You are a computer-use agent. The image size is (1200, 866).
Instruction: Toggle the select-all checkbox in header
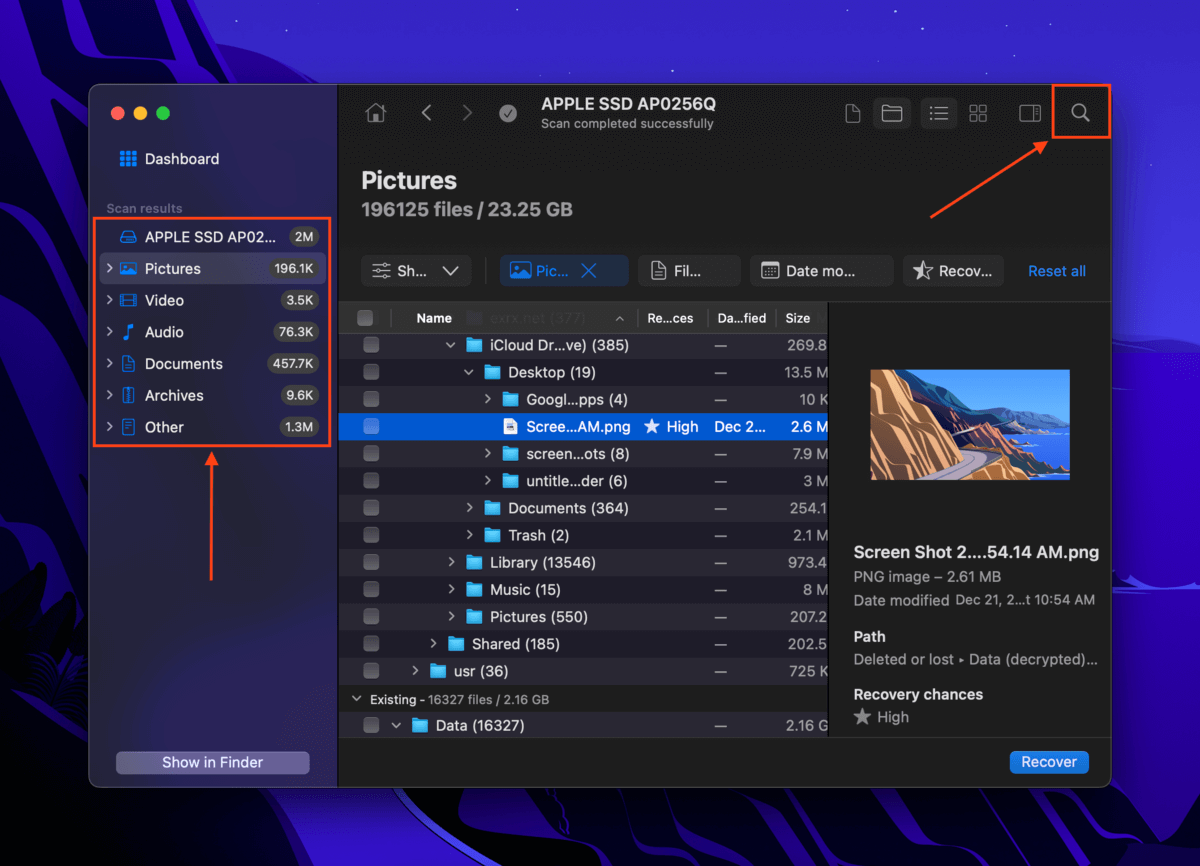pos(365,318)
